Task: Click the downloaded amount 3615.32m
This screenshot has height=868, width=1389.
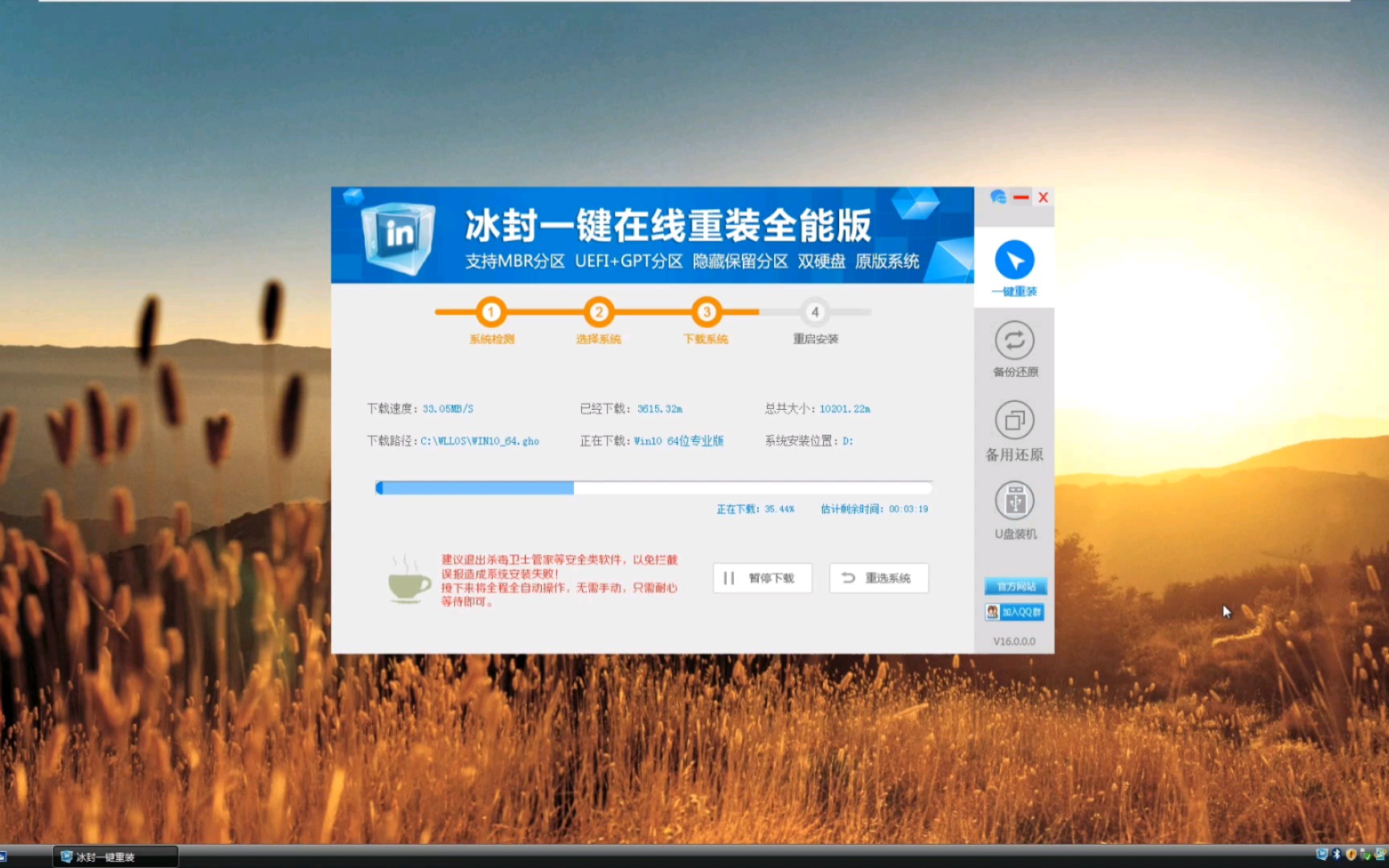Action: tap(660, 409)
